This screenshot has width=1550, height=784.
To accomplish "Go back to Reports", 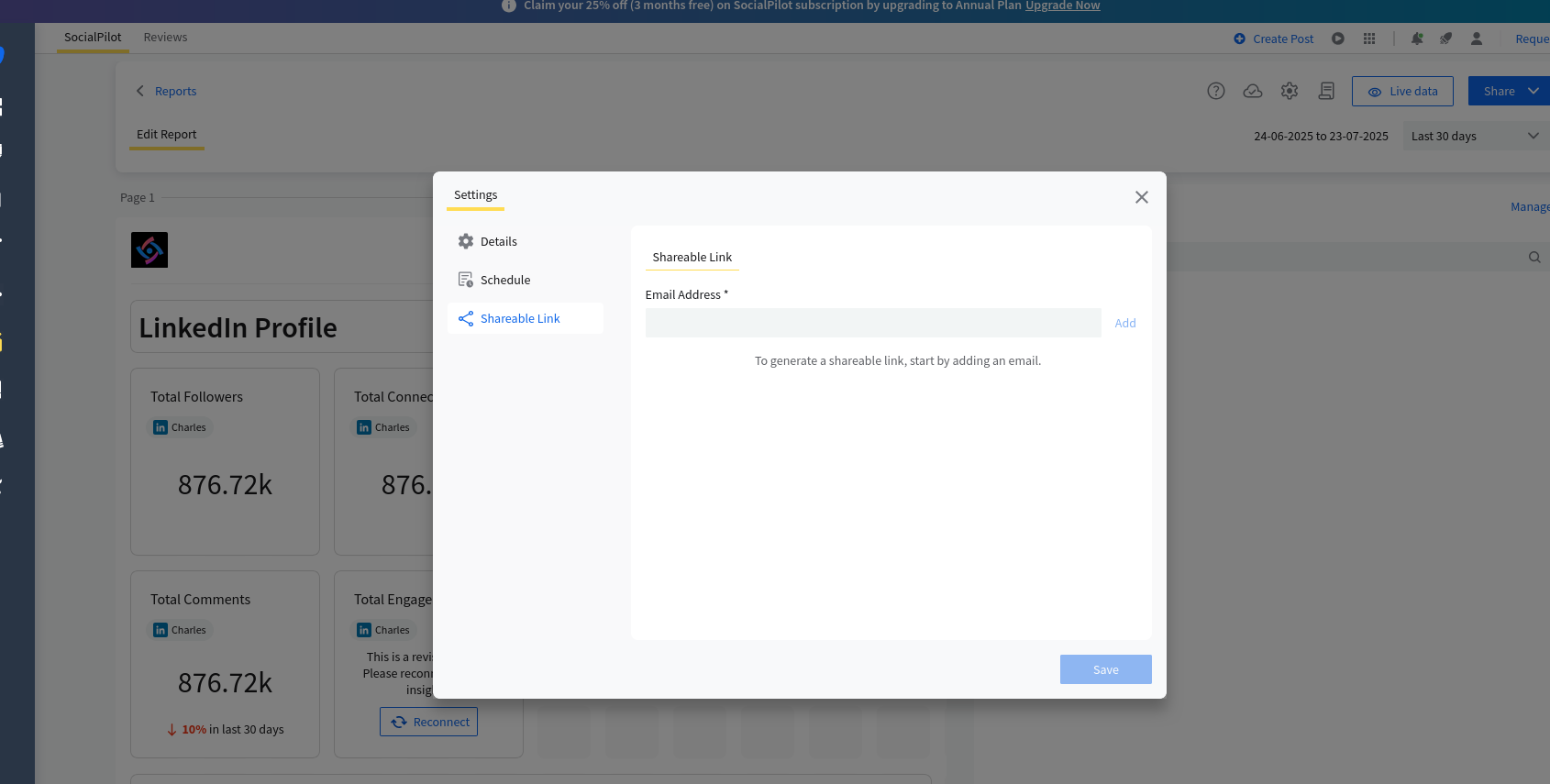I will tap(175, 91).
